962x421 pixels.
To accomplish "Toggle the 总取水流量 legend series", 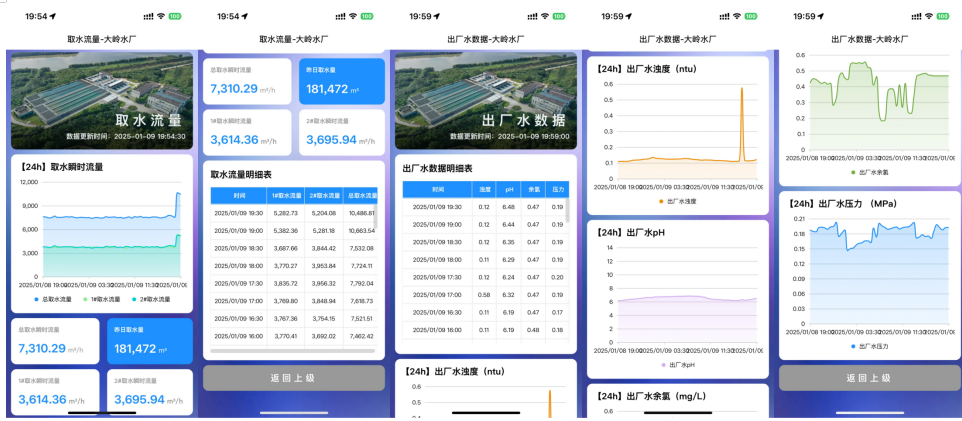I will pyautogui.click(x=53, y=299).
